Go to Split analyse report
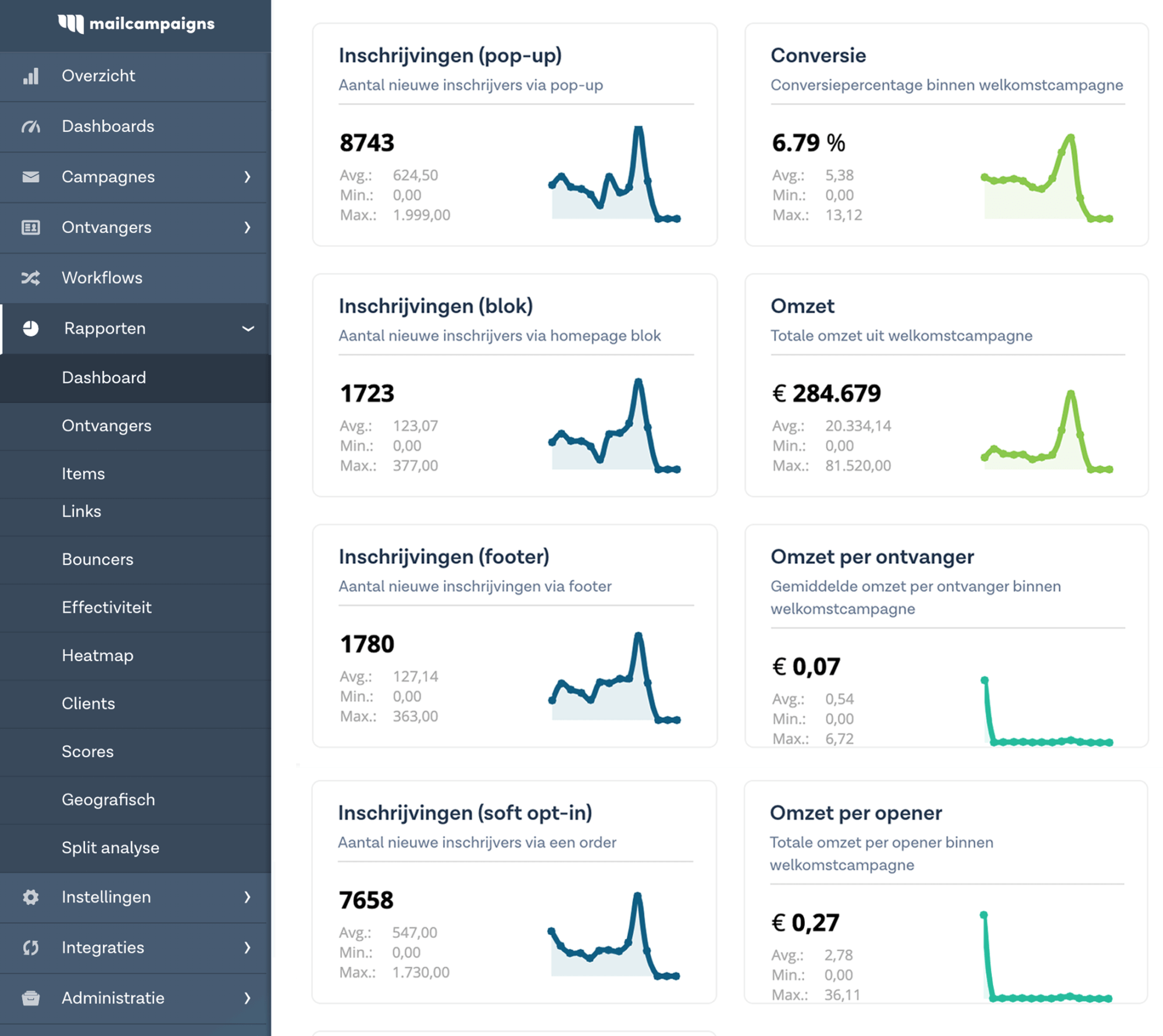Image resolution: width=1163 pixels, height=1036 pixels. click(110, 848)
